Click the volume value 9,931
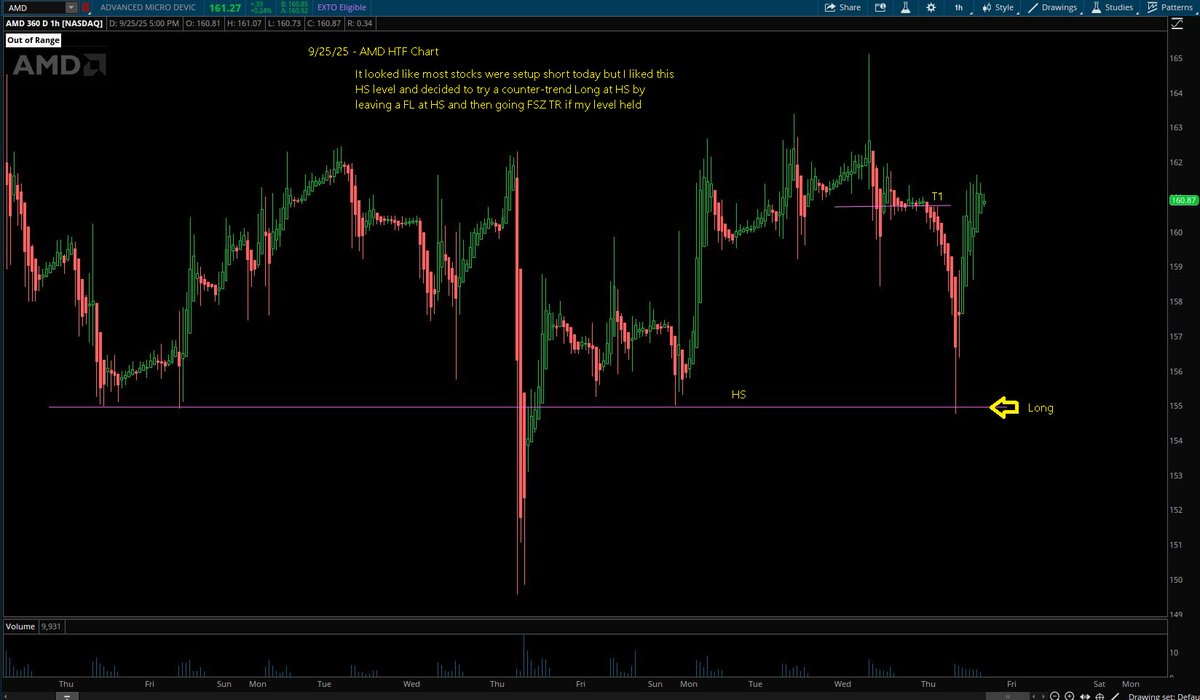 click(50, 626)
